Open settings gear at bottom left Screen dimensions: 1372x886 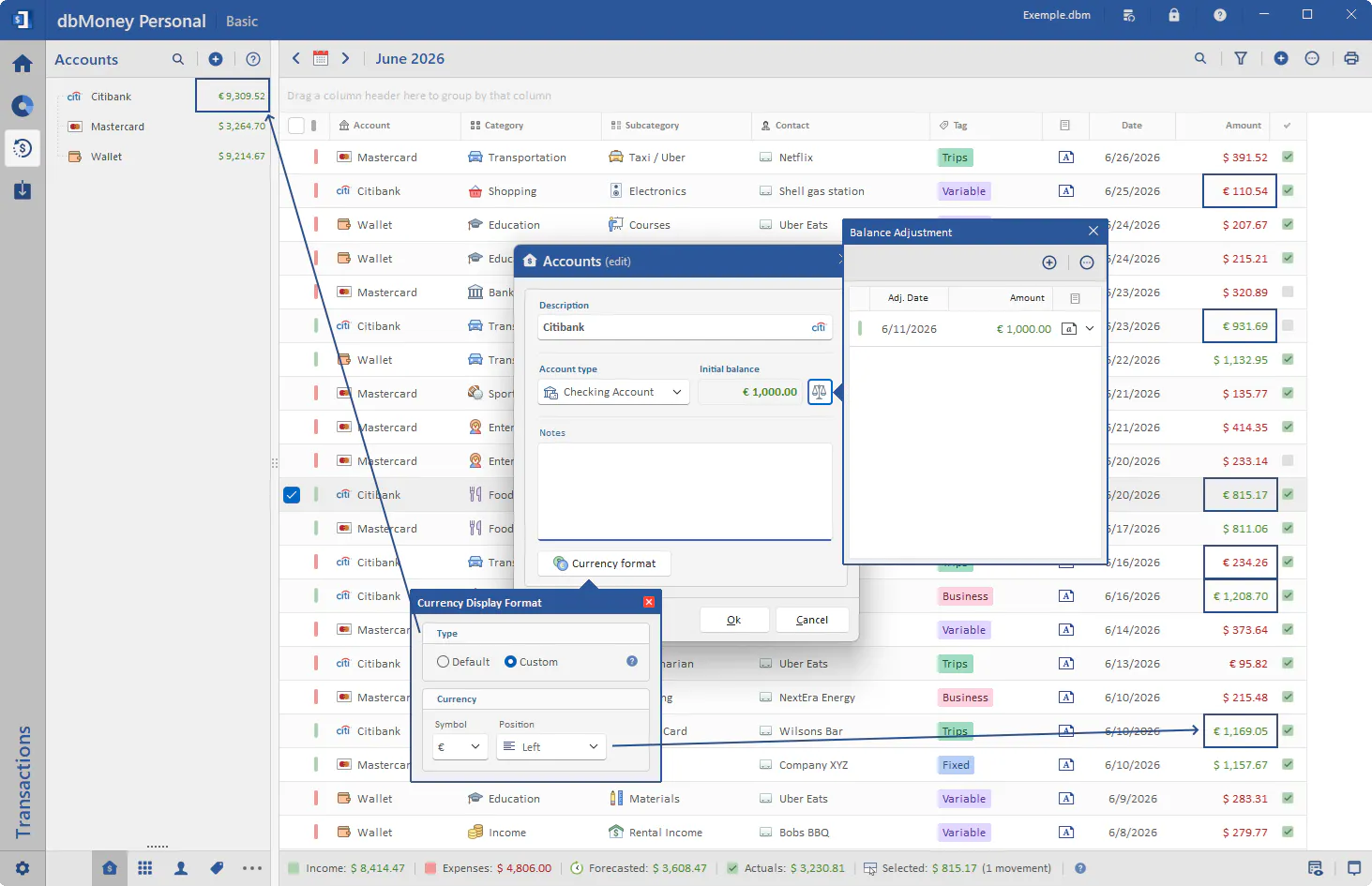[x=23, y=868]
